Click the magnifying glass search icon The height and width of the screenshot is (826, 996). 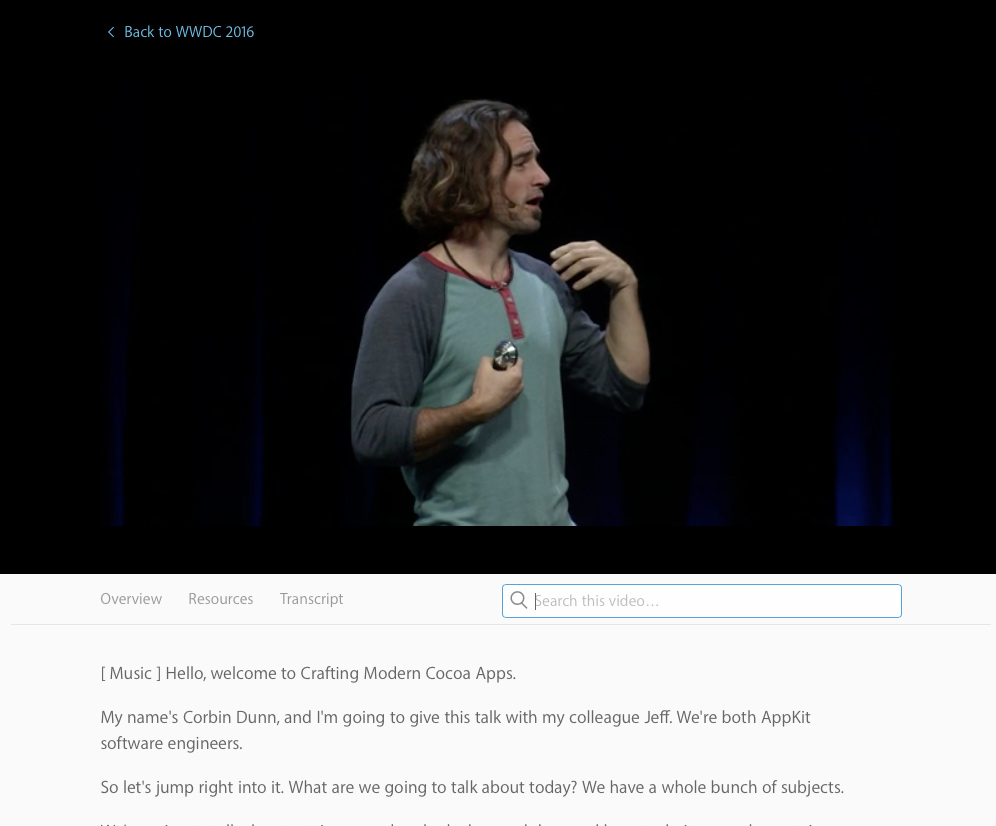[x=518, y=600]
